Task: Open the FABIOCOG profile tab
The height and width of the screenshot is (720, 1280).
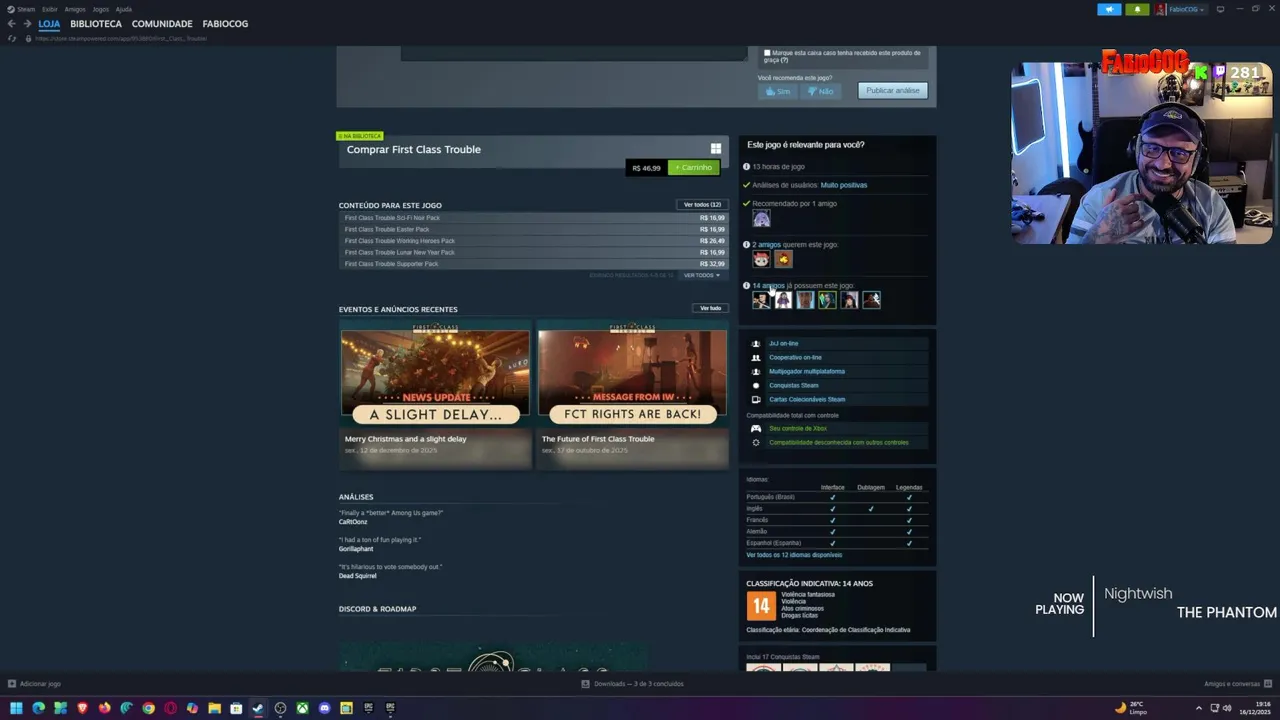Action: click(x=225, y=23)
